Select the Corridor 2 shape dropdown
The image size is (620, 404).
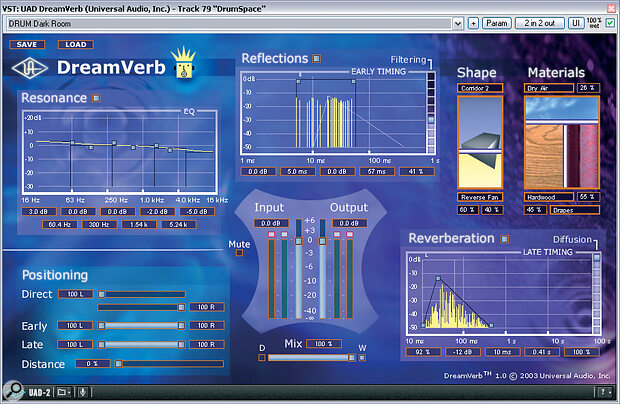click(480, 88)
